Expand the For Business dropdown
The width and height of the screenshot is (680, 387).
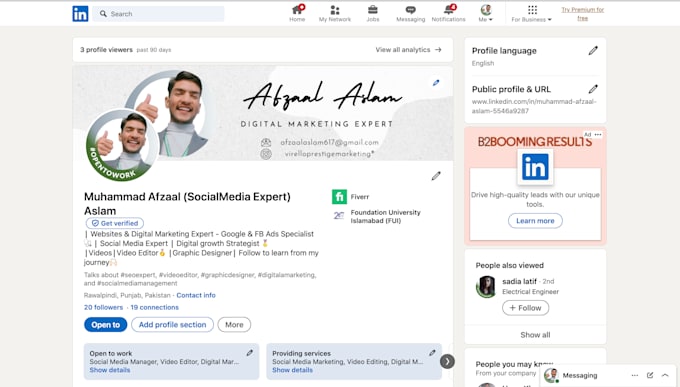[x=532, y=13]
